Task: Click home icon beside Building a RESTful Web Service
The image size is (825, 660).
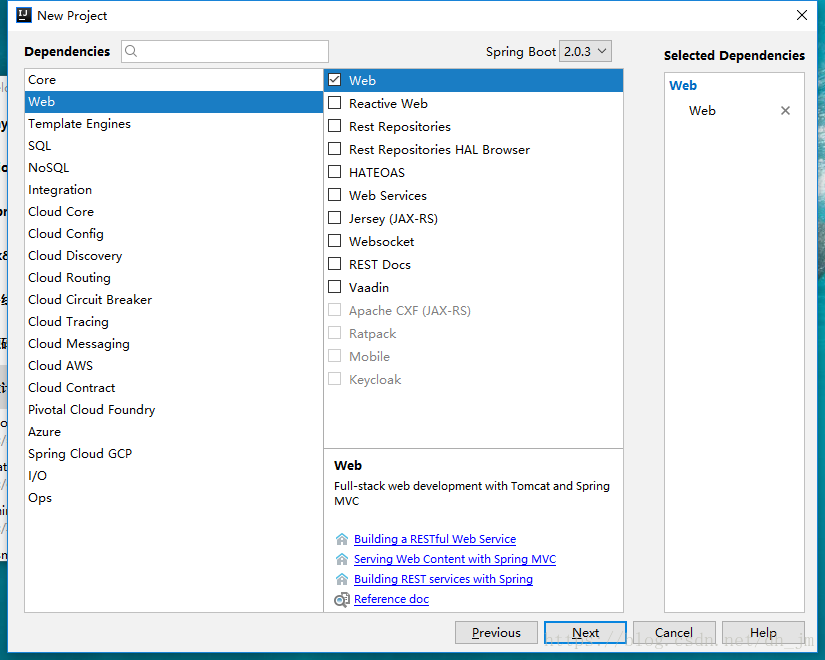Action: (x=341, y=539)
